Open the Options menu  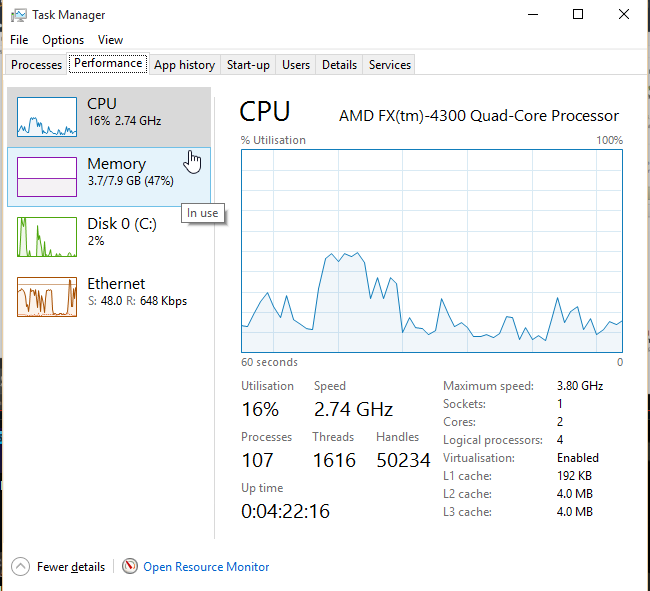pos(63,40)
